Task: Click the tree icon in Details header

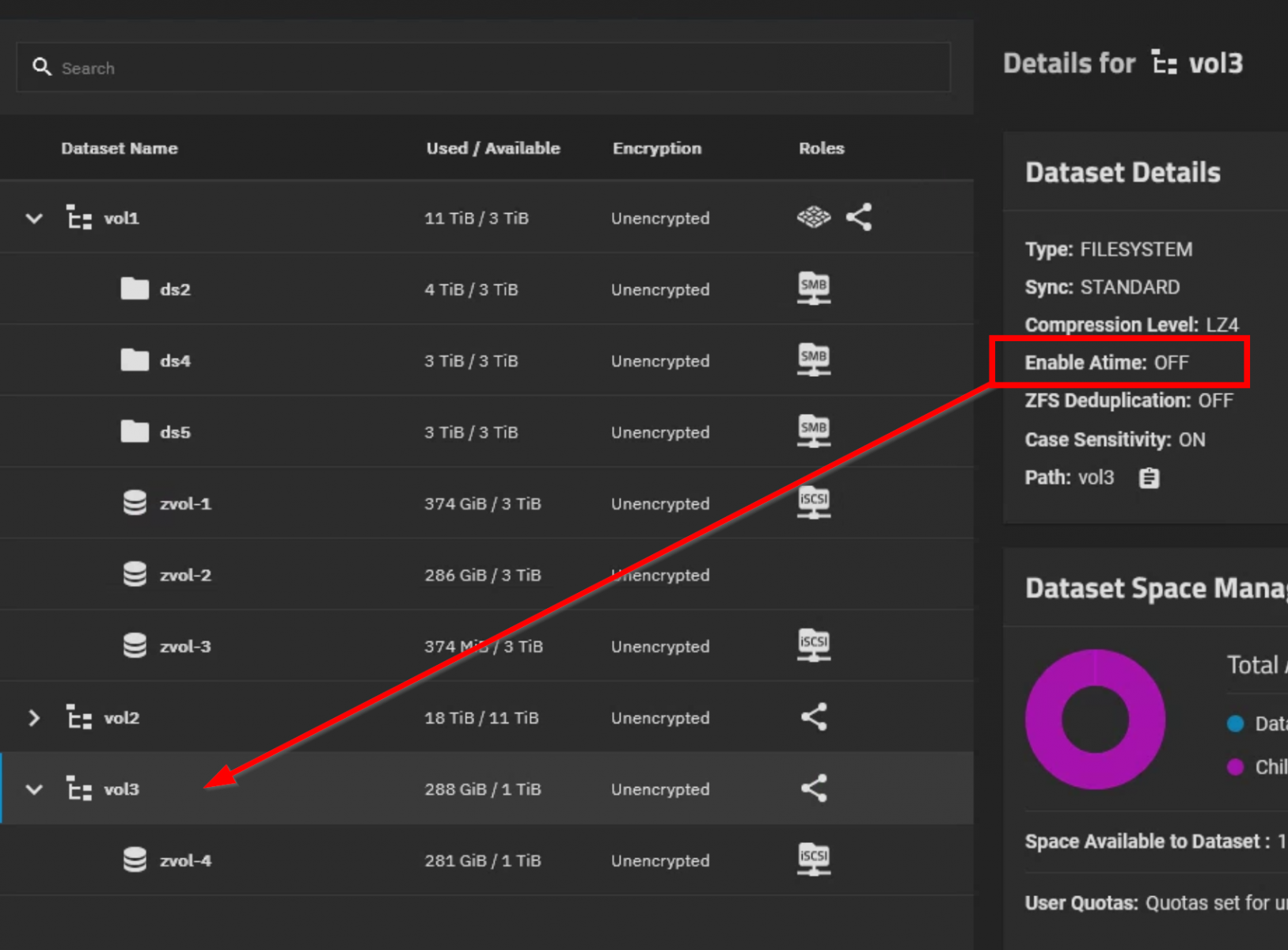Action: pos(1164,63)
